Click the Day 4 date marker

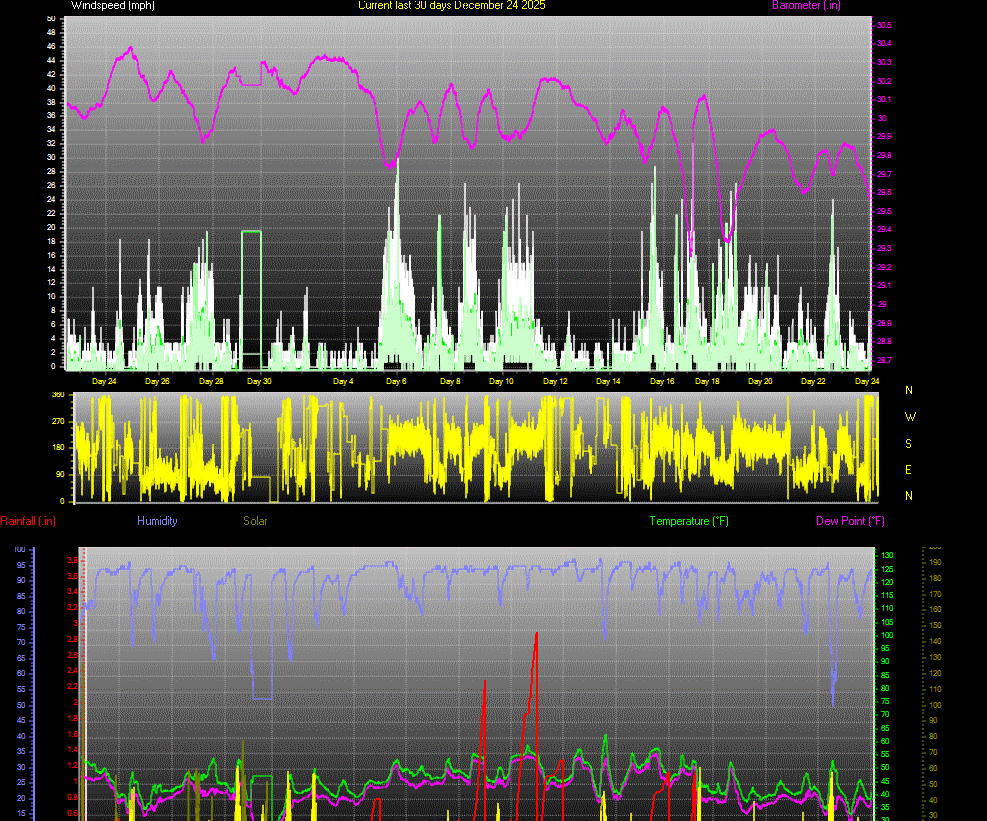343,381
